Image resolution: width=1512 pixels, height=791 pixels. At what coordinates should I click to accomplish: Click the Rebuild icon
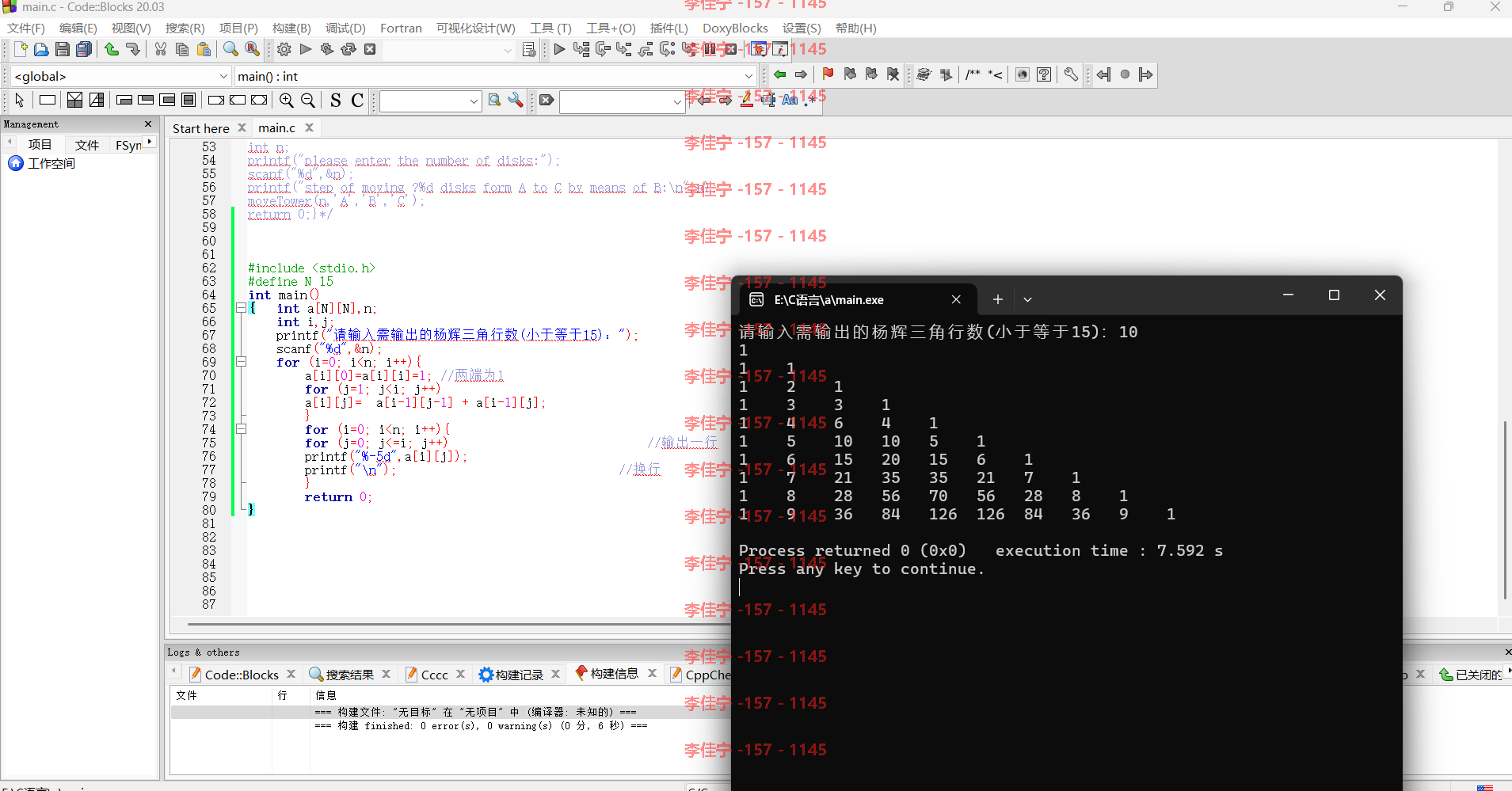(x=348, y=49)
